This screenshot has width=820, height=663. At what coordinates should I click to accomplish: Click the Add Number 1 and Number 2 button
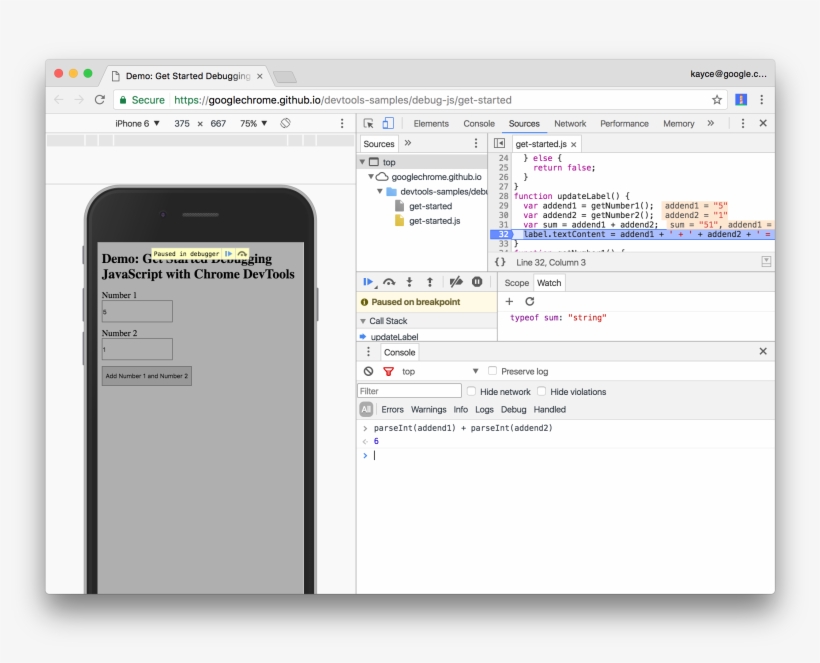146,375
